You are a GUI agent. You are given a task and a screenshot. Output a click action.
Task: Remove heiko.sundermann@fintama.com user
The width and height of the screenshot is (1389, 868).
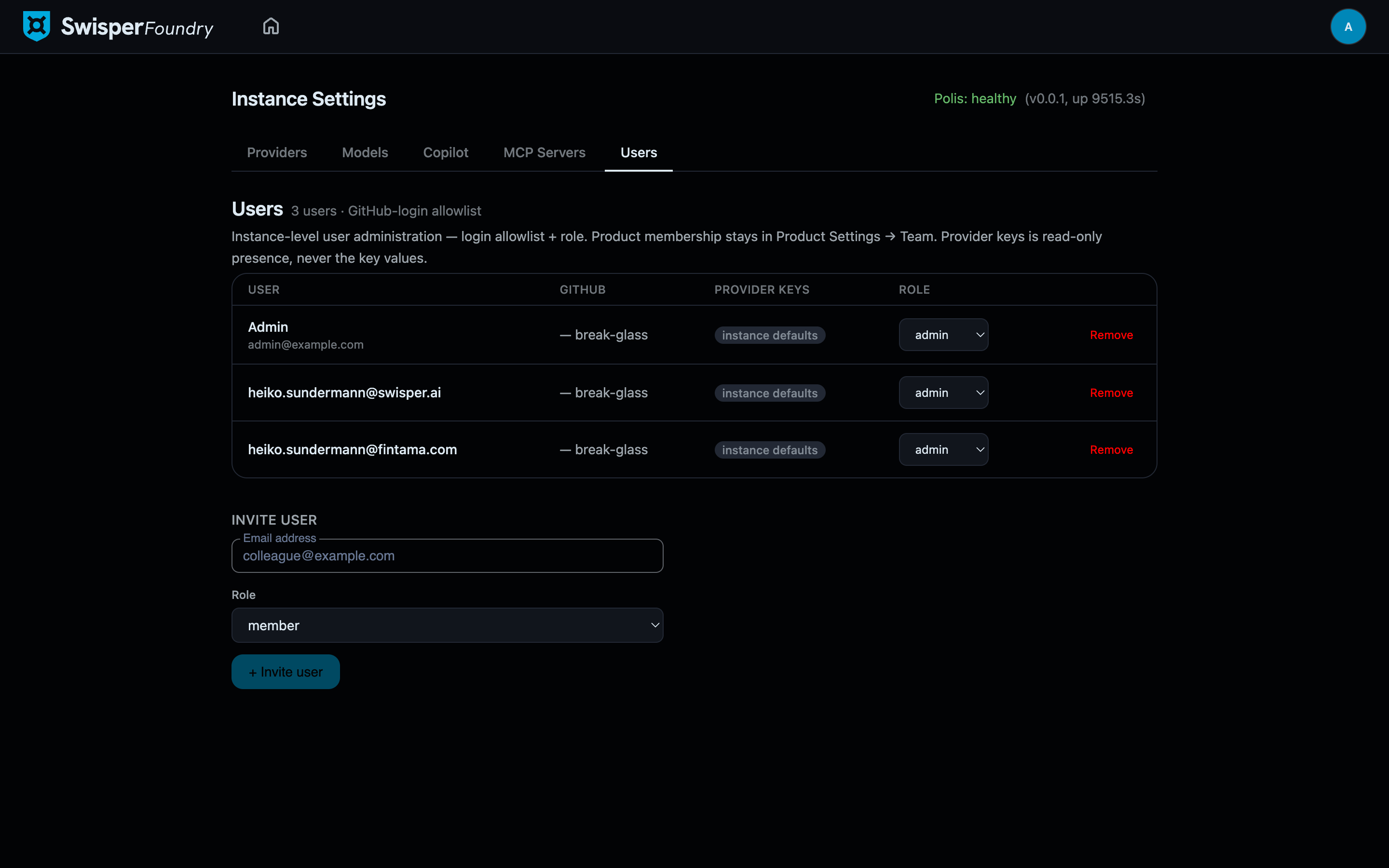coord(1111,450)
